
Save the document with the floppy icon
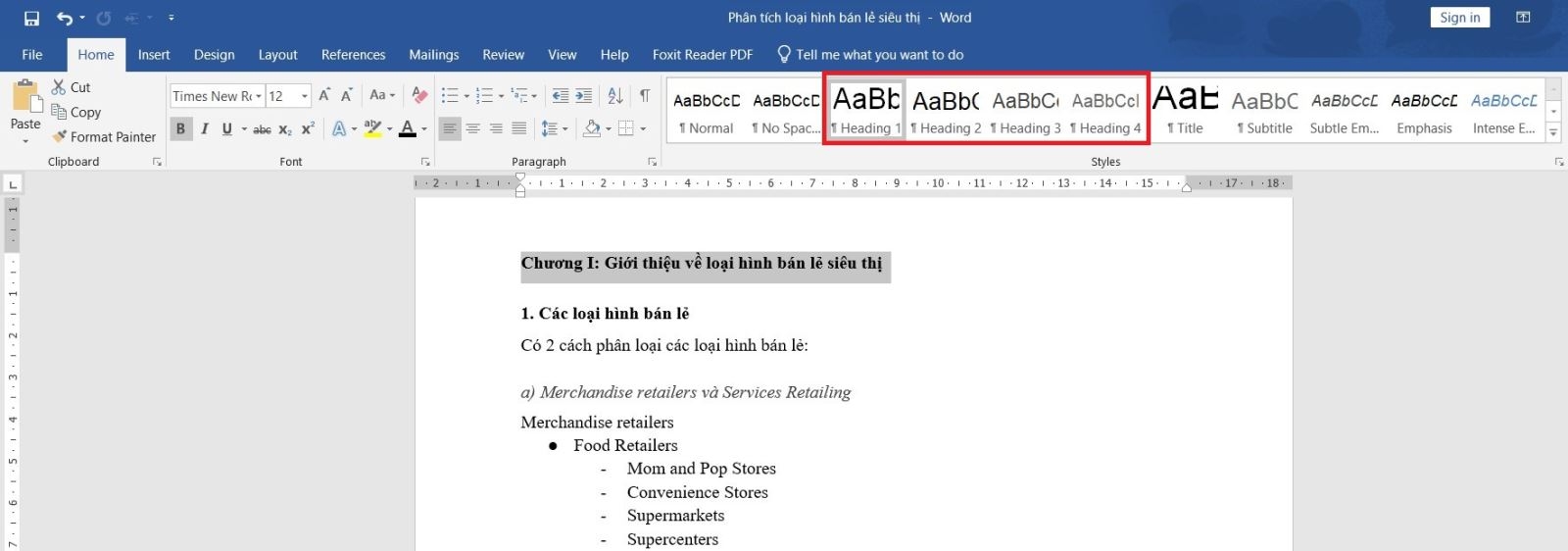tap(31, 18)
